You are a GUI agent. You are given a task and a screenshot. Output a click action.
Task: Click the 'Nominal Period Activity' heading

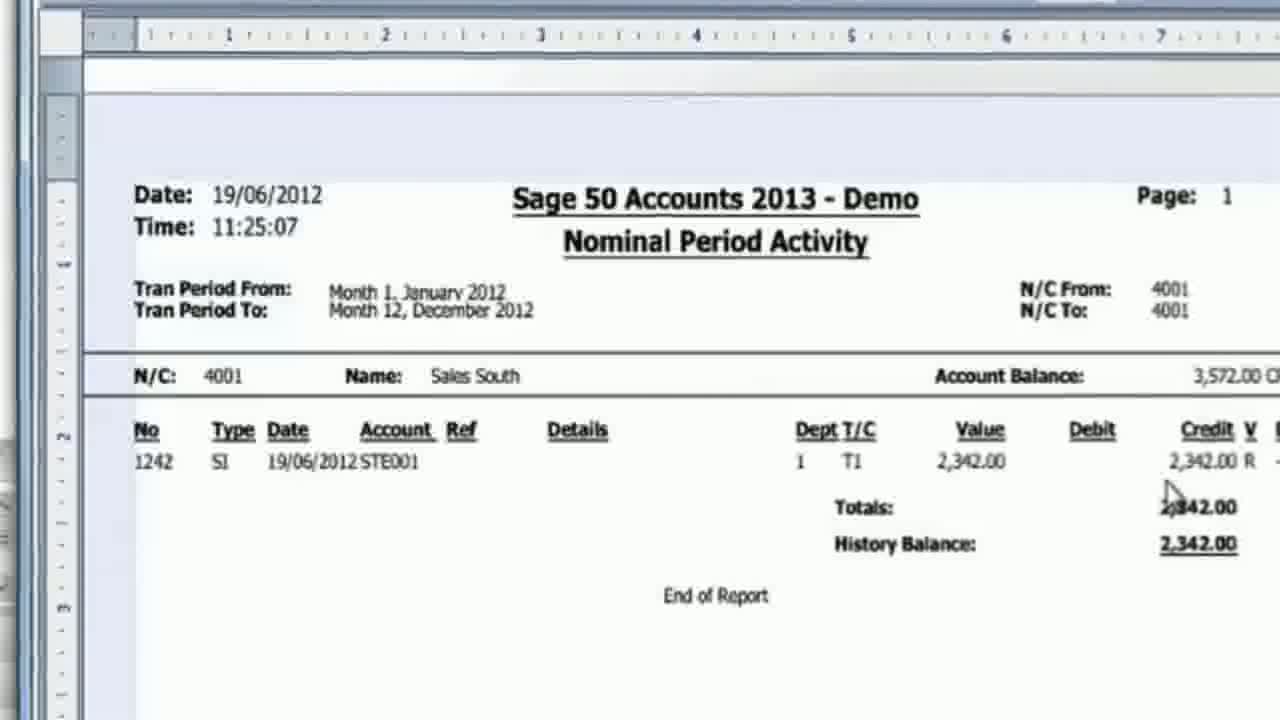tap(715, 242)
